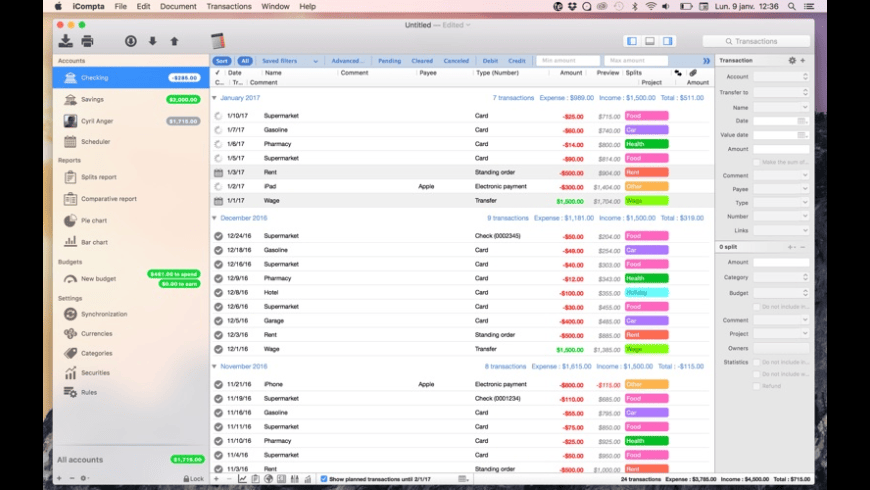
Task: Click the Lock button in sidebar footer
Action: point(194,478)
